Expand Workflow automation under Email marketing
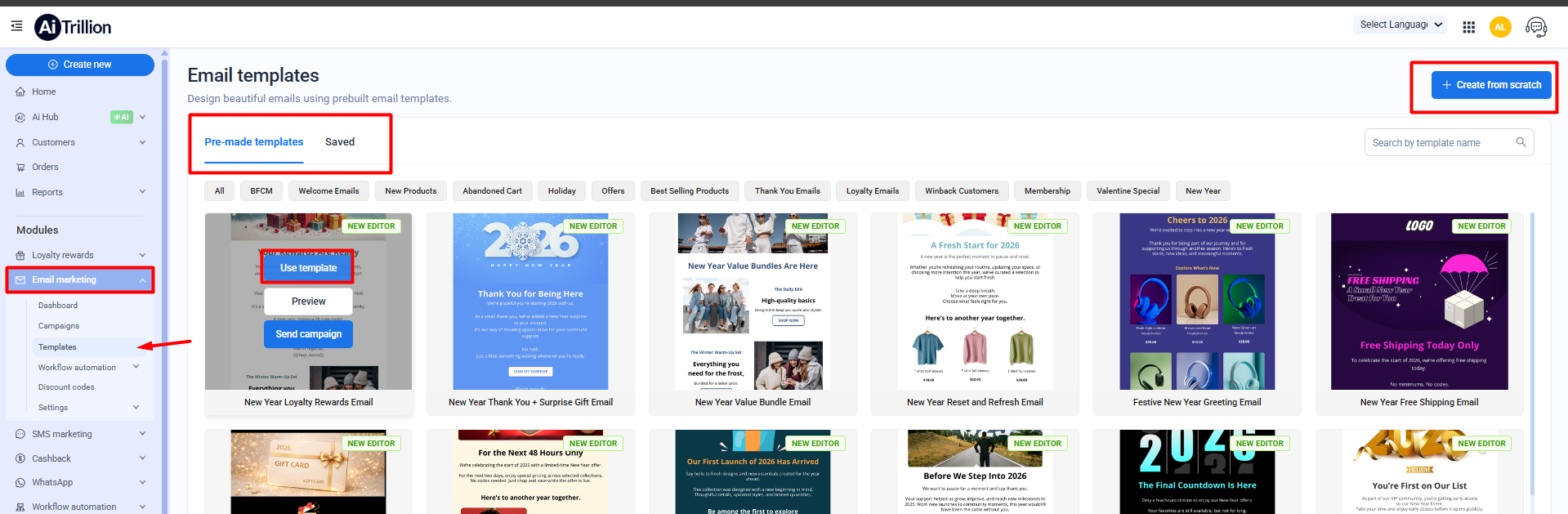Viewport: 1568px width, 514px height. (136, 367)
